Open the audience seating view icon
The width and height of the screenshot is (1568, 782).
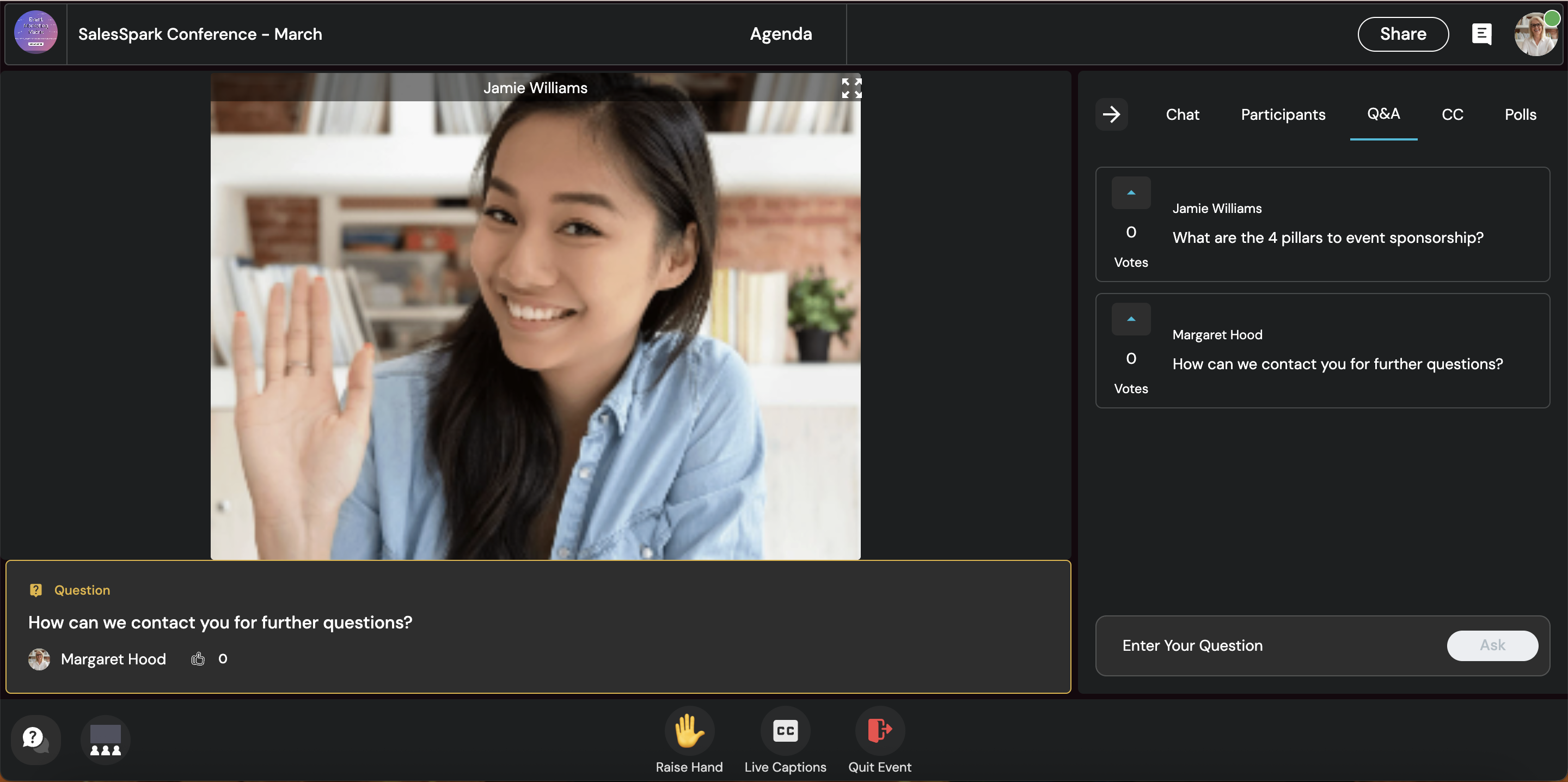point(105,740)
